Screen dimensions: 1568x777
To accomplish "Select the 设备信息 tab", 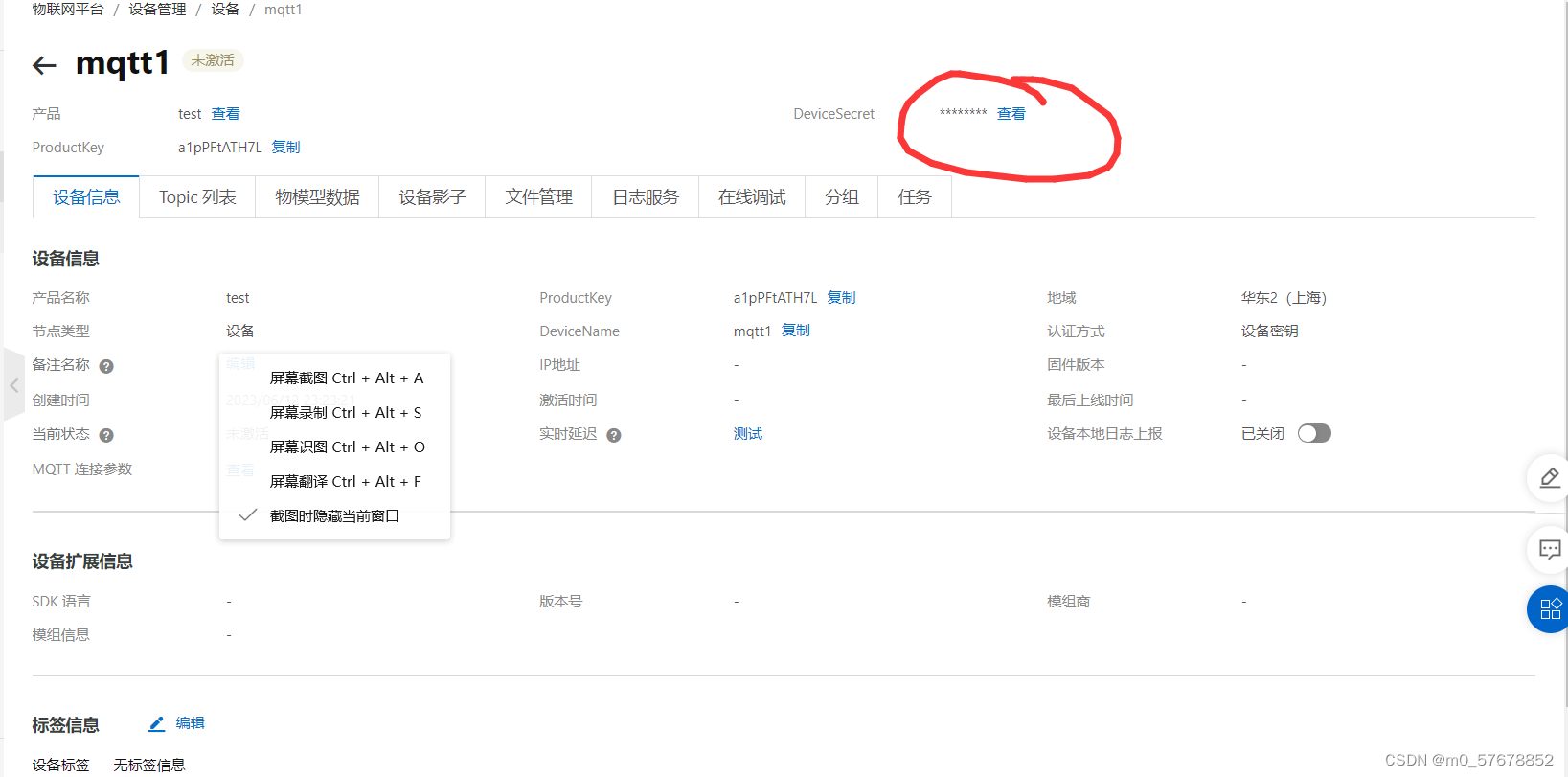I will pyautogui.click(x=86, y=197).
